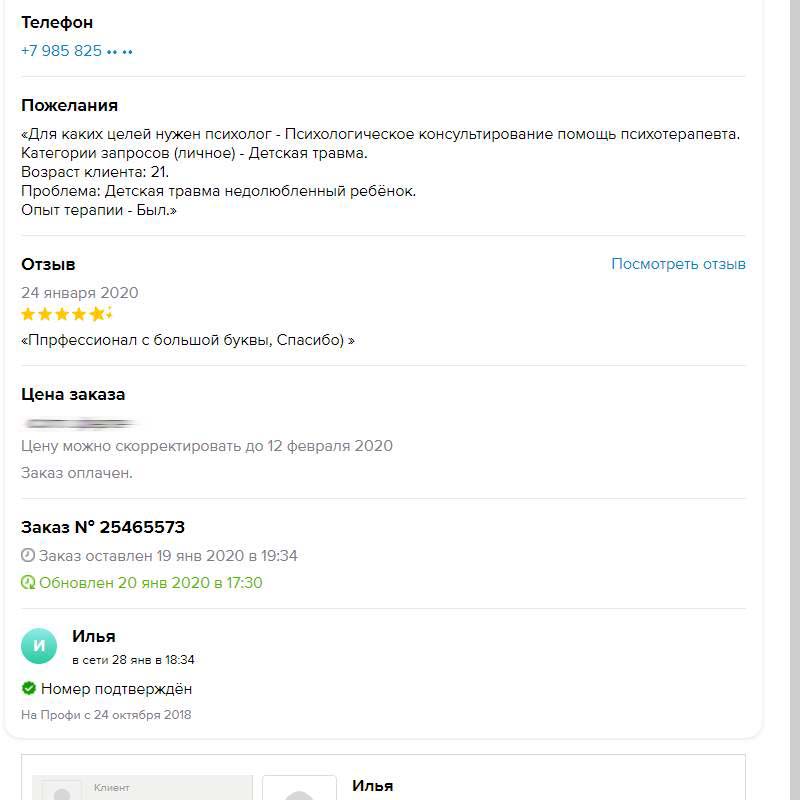Click the green refresh icon next to Обновлен
This screenshot has width=800, height=800.
coord(27,583)
